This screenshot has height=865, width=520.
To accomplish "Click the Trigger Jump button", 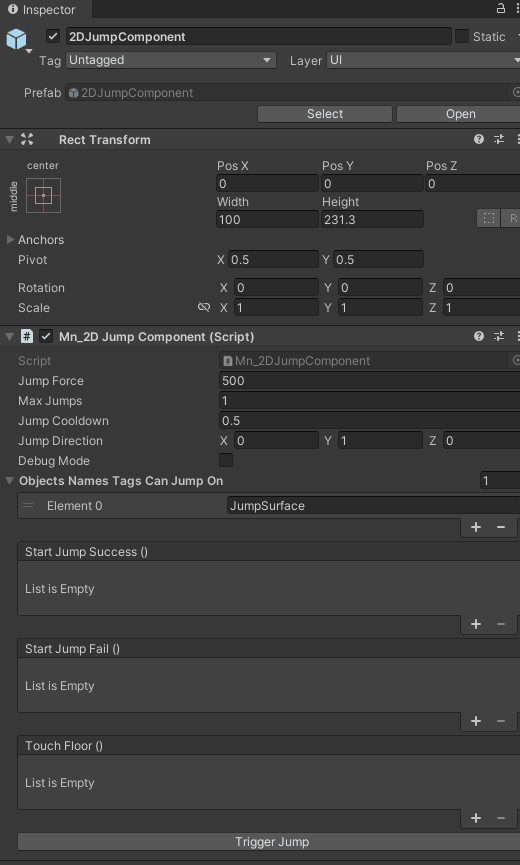I will (x=269, y=842).
